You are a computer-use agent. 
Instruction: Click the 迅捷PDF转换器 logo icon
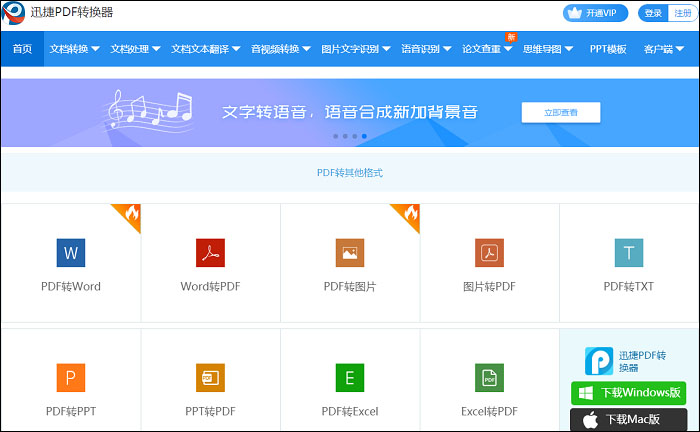13,12
